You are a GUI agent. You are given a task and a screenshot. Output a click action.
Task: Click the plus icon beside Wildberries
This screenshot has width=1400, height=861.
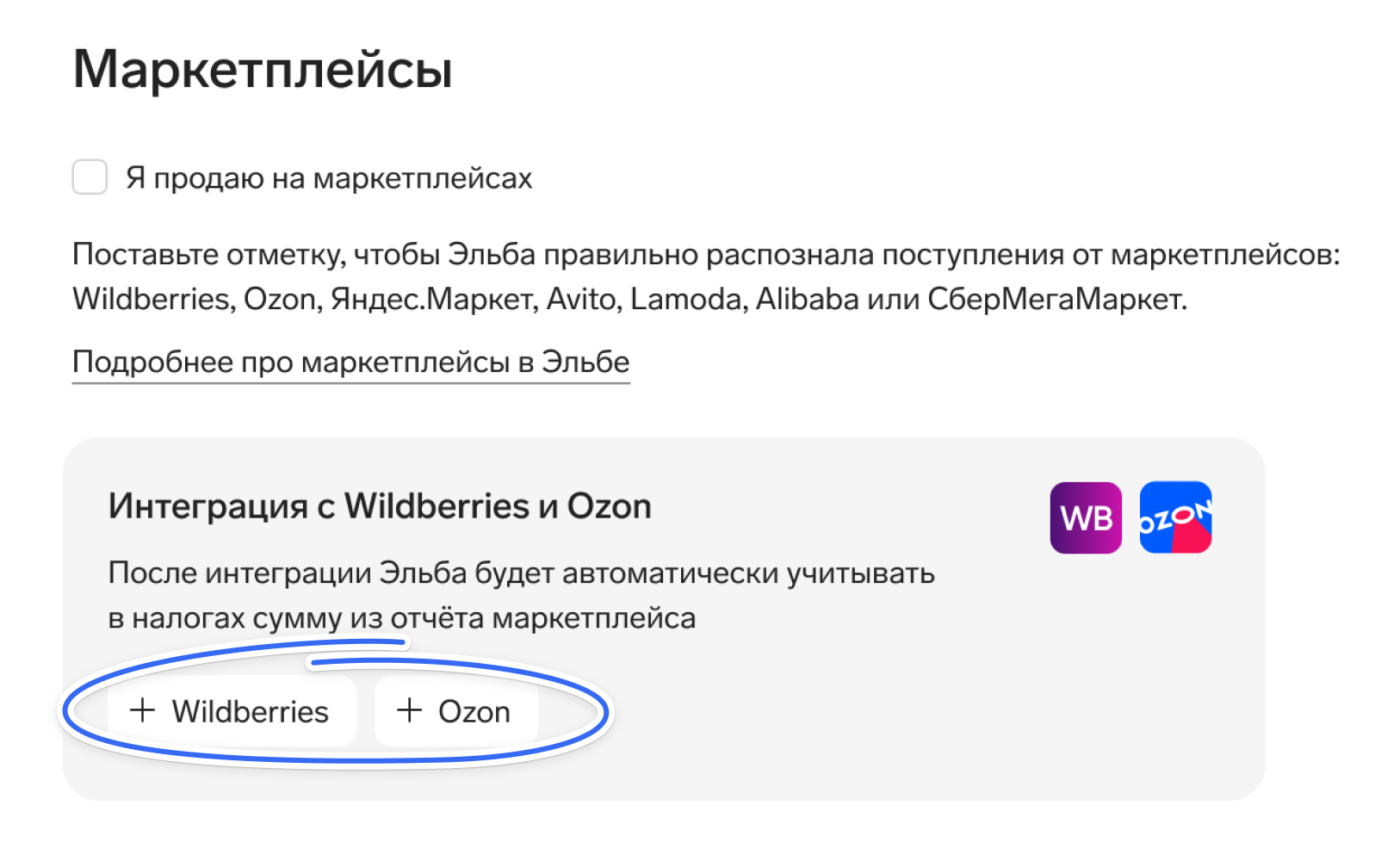(x=142, y=710)
